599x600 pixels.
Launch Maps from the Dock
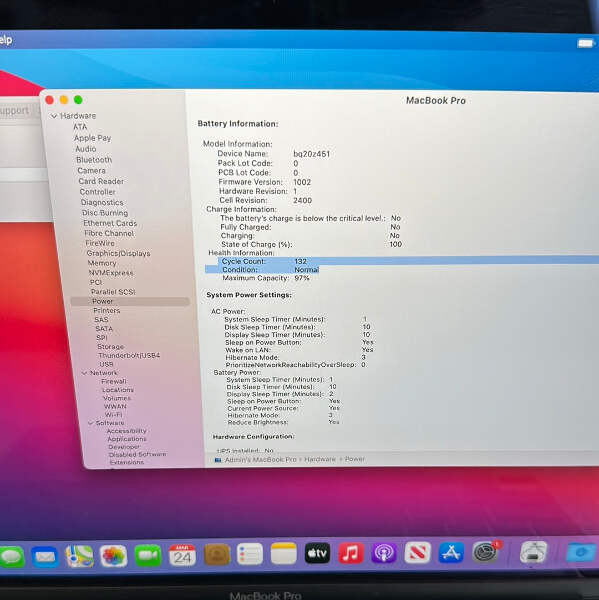tap(79, 556)
